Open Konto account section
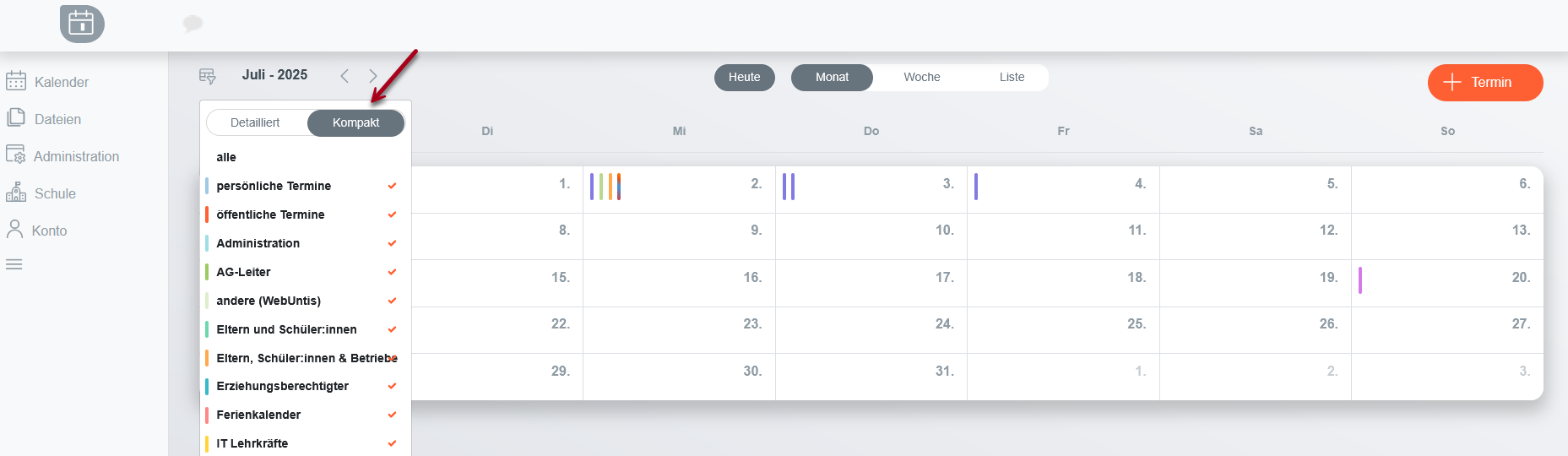Screen dimensions: 1568x456 tap(49, 231)
